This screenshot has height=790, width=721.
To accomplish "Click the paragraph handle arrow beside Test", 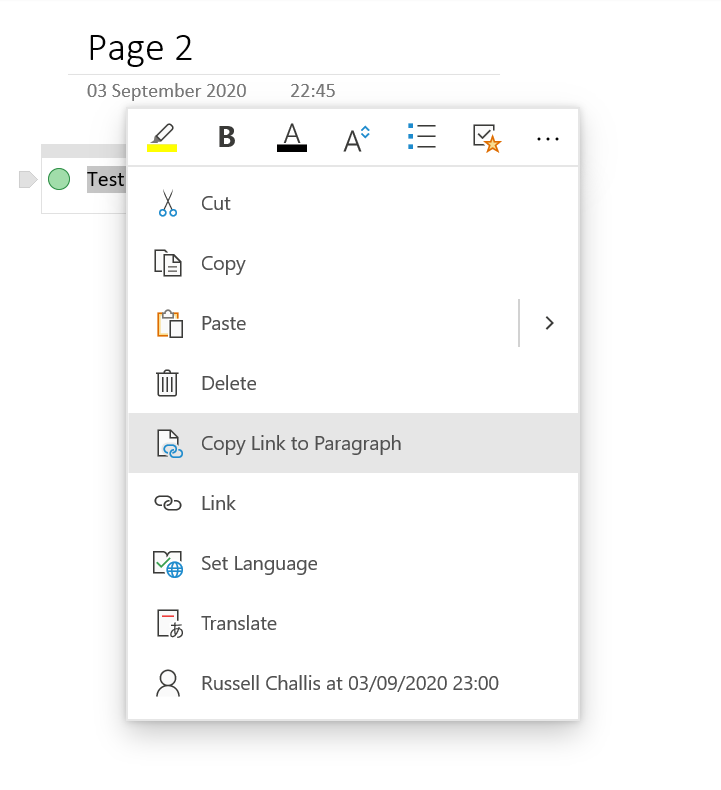I will click(28, 179).
